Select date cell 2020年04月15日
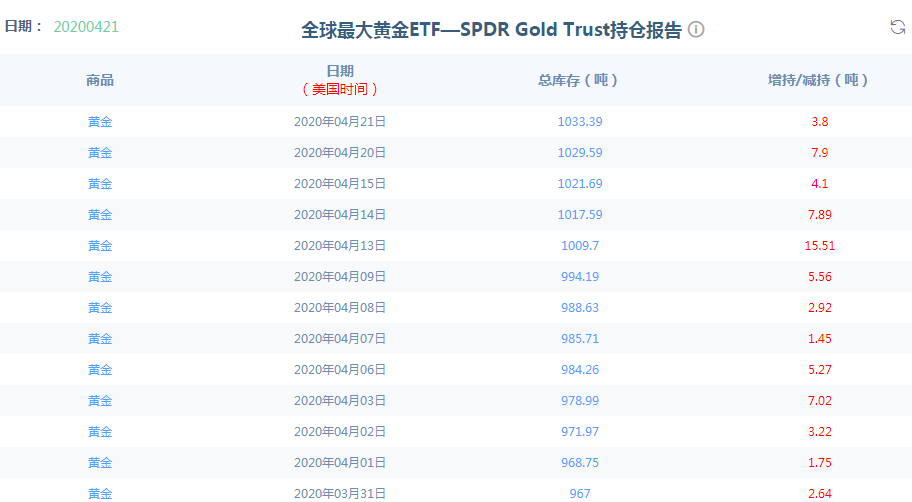Viewport: 912px width, 502px height. [x=340, y=184]
